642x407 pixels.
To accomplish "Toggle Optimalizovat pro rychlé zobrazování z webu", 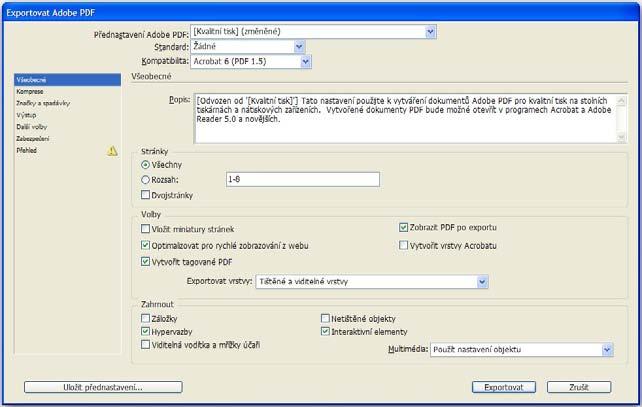I will tap(145, 245).
